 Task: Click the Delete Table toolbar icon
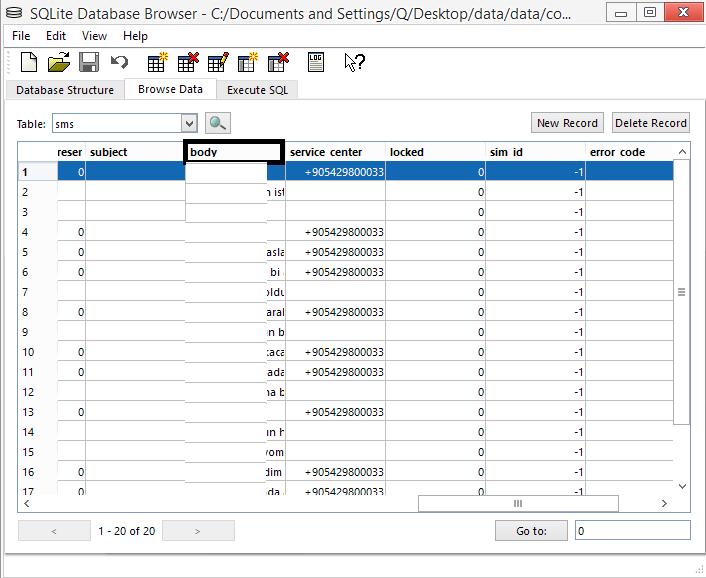click(187, 63)
